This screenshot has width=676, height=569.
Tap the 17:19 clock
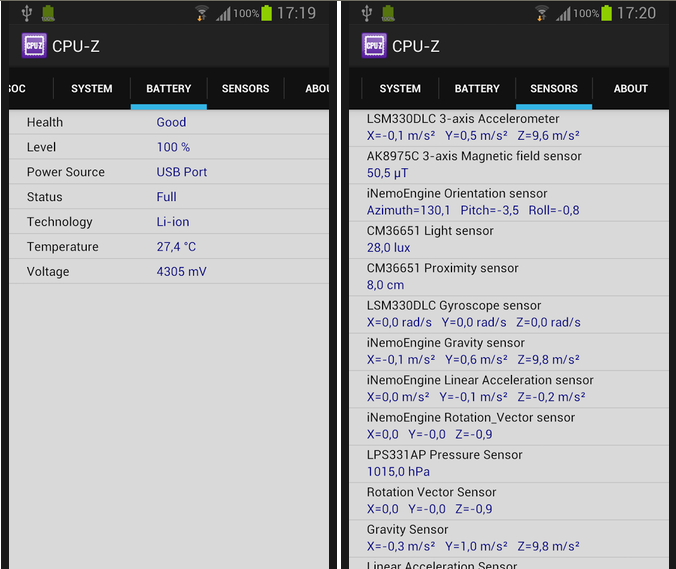[296, 13]
